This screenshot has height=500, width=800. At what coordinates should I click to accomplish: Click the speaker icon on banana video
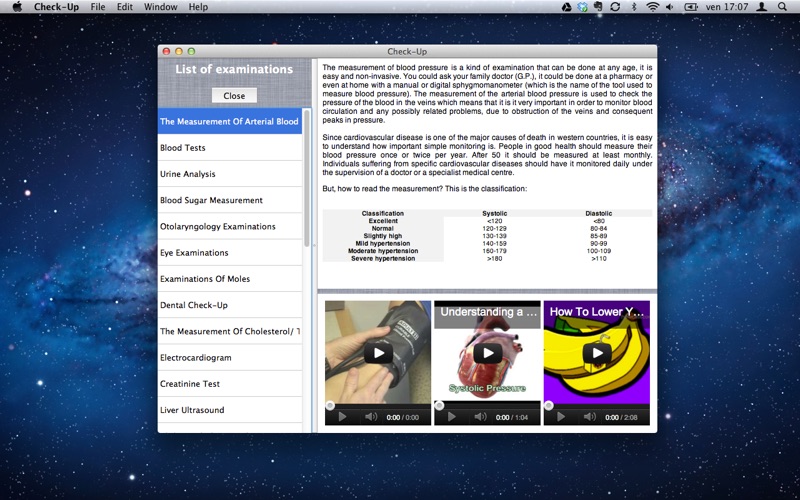point(589,417)
